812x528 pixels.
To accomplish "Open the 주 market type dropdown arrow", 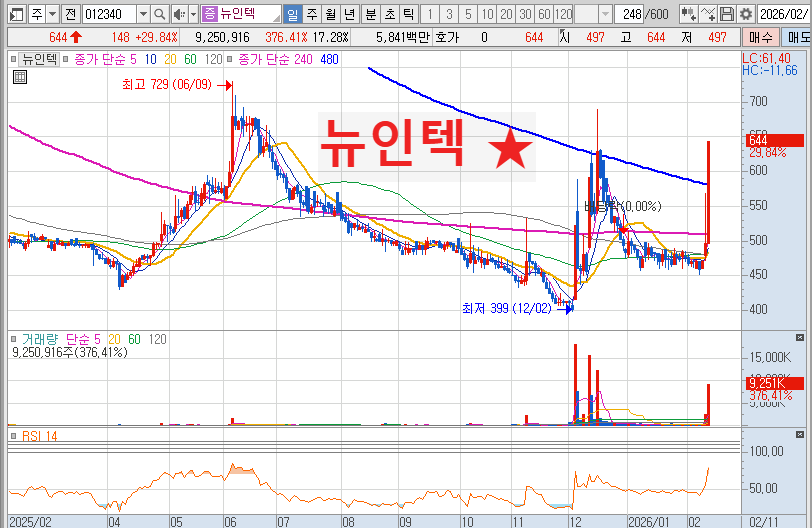I will point(52,14).
